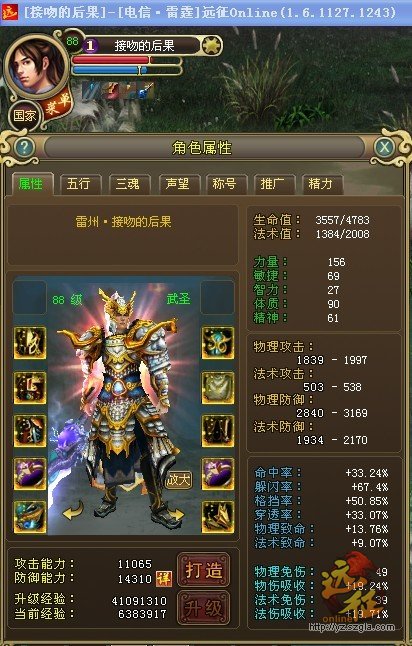Rotate character left with gold arrow
412x646 pixels.
(x=73, y=511)
